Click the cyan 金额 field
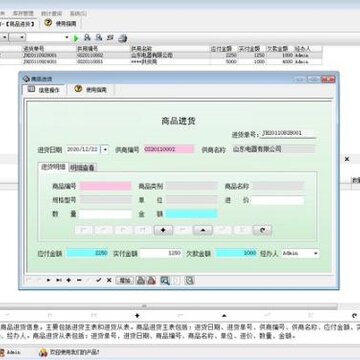The image size is (360, 360). [192, 214]
